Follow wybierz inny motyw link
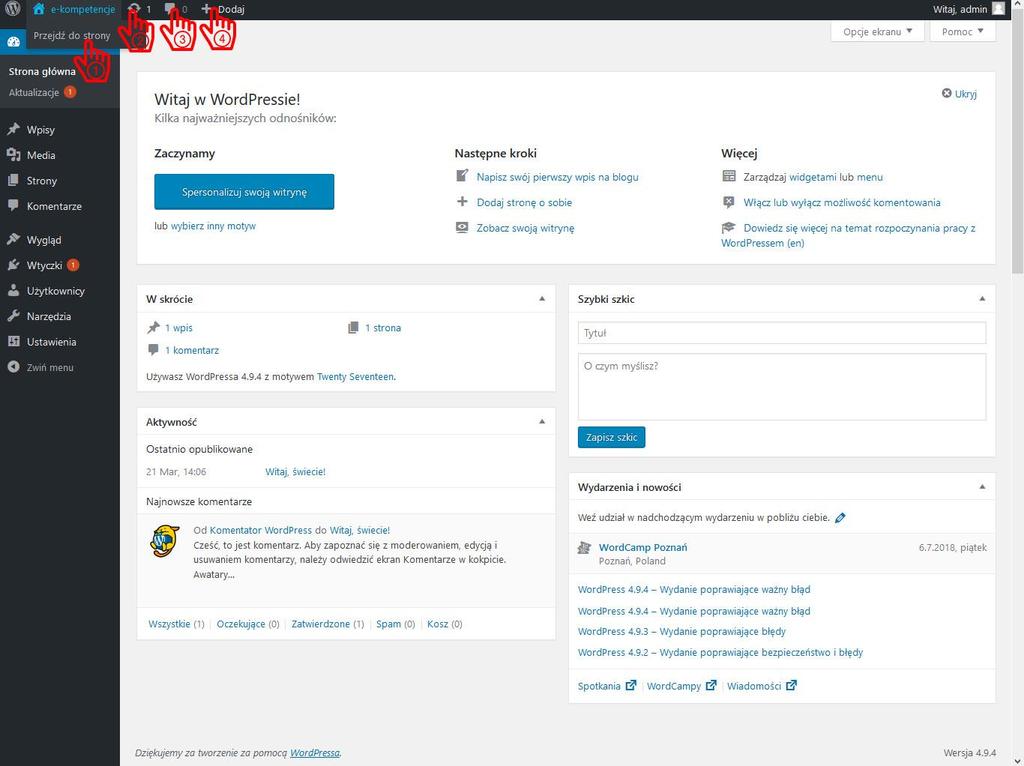 213,226
